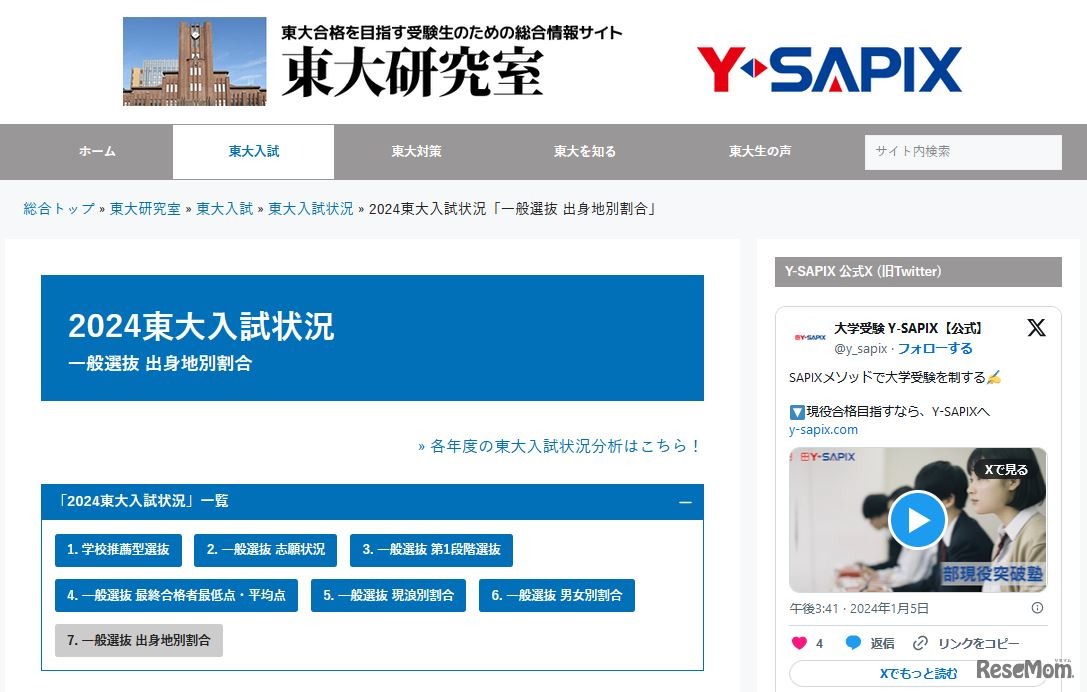Click the 東大研究室 tower building image
This screenshot has height=692, width=1087.
click(x=195, y=61)
